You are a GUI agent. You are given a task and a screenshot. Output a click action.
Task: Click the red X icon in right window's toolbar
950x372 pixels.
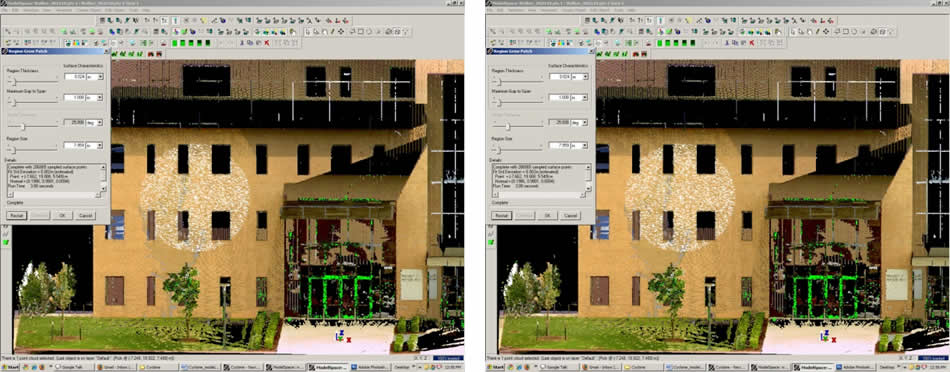click(752, 43)
